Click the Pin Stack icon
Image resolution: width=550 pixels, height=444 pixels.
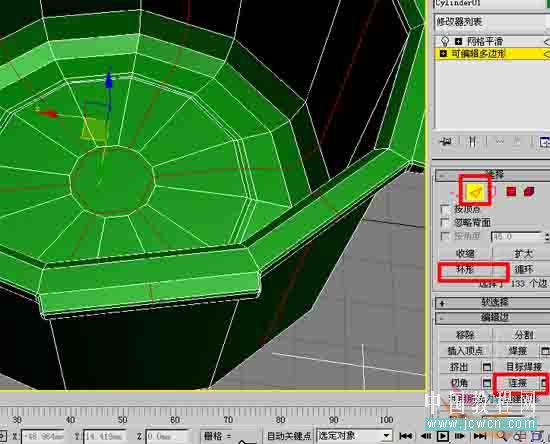tap(447, 142)
